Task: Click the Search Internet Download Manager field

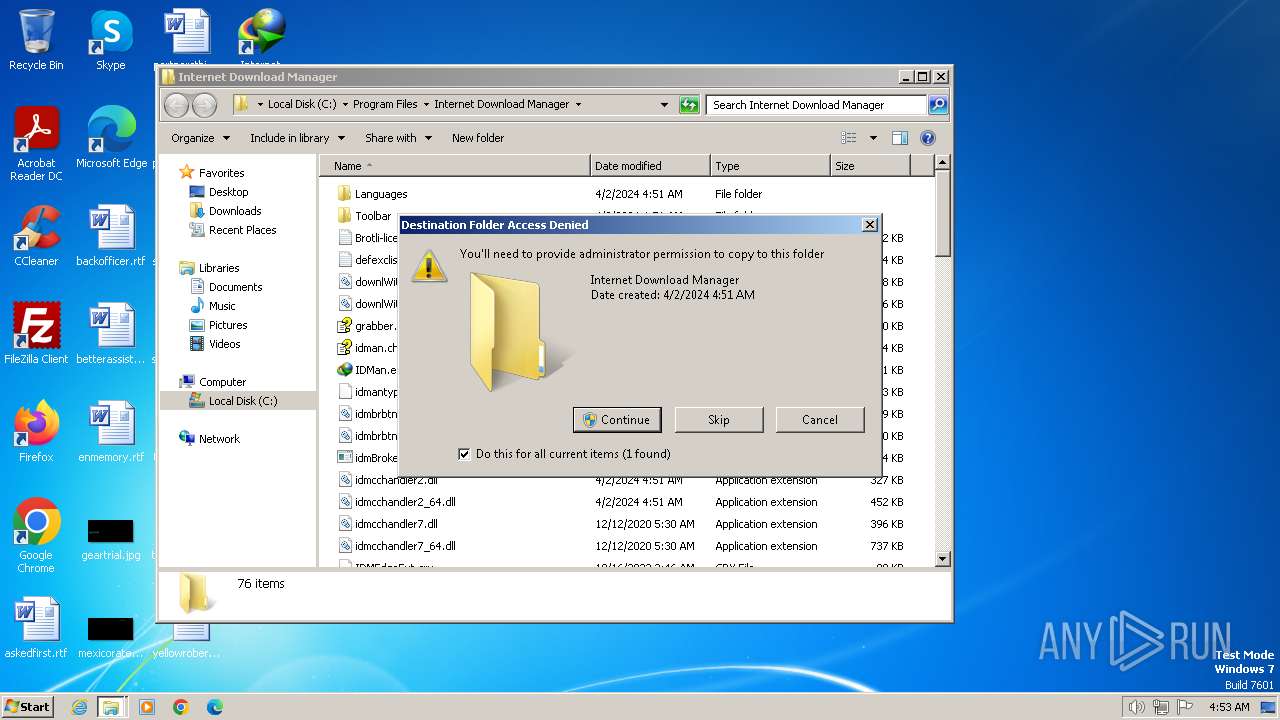Action: point(816,104)
